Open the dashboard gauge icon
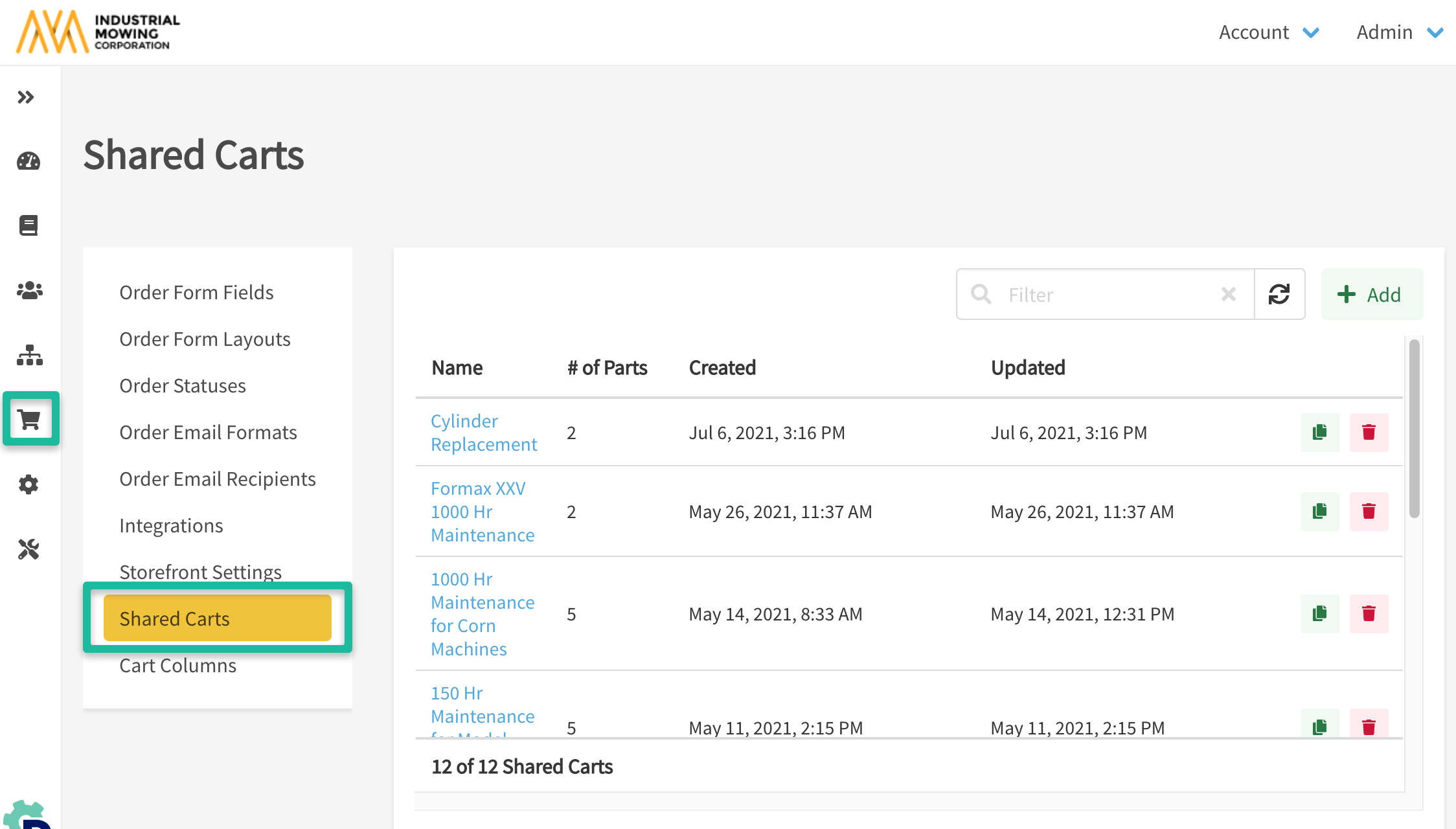Image resolution: width=1456 pixels, height=829 pixels. 28,161
